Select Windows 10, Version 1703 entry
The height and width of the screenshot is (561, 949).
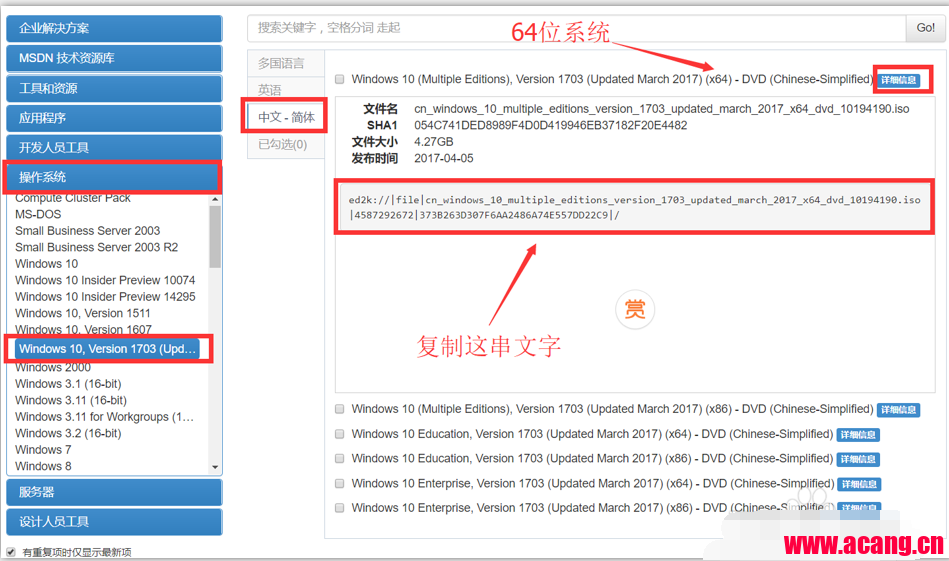coord(107,349)
